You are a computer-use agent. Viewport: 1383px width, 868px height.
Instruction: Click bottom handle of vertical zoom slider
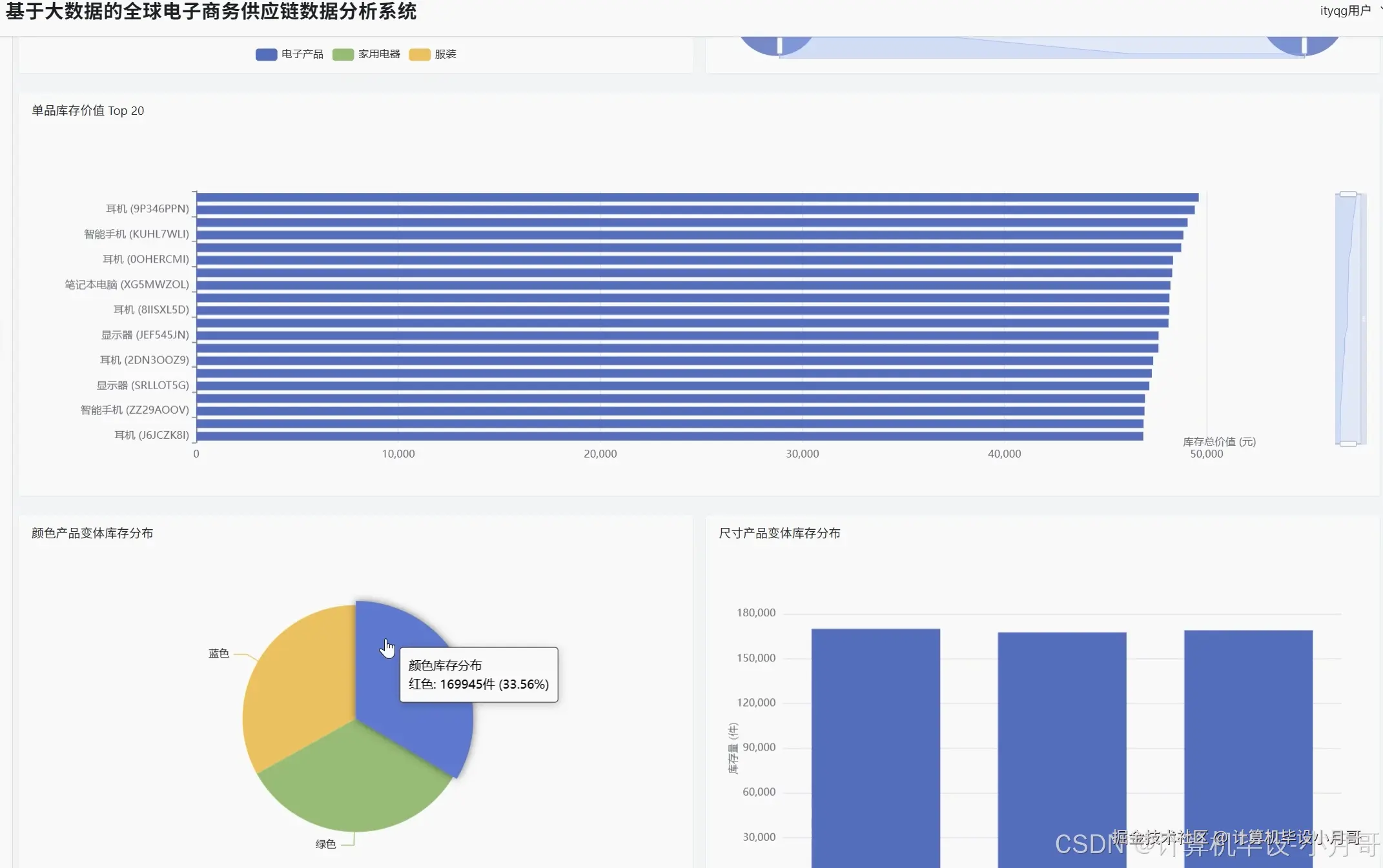click(x=1348, y=443)
